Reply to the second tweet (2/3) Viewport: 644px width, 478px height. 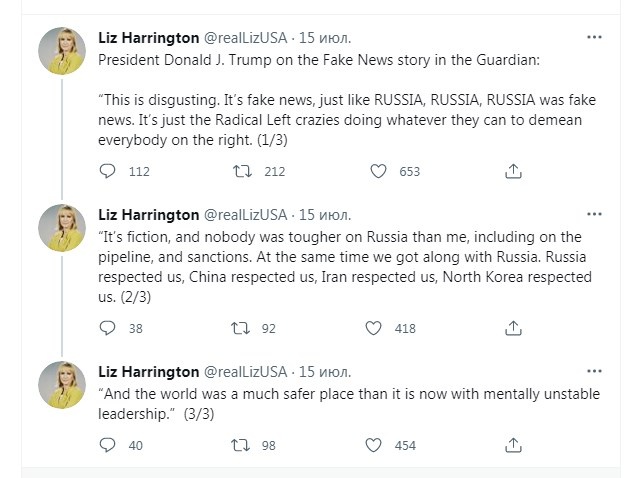pyautogui.click(x=108, y=327)
